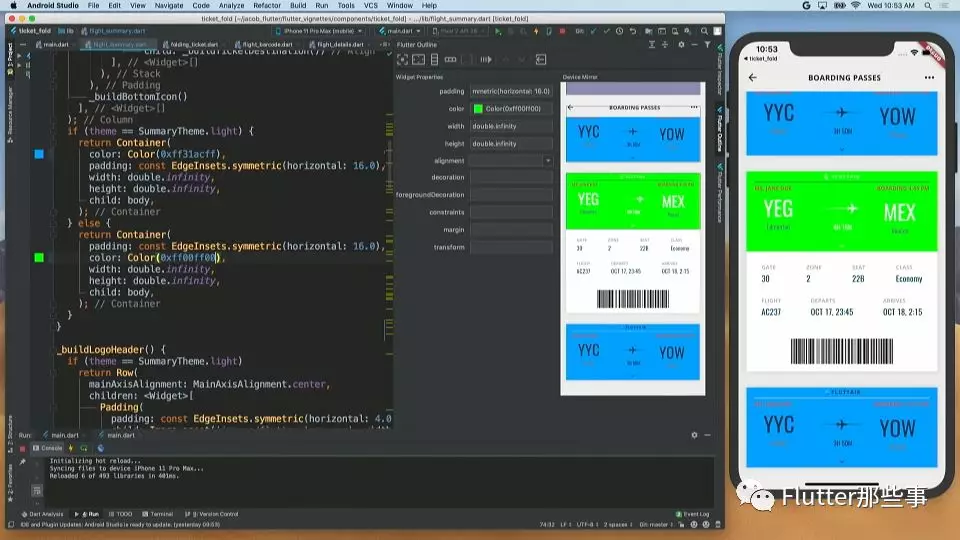960x540 pixels.
Task: Open 2 spaces indent settings
Action: (616, 525)
